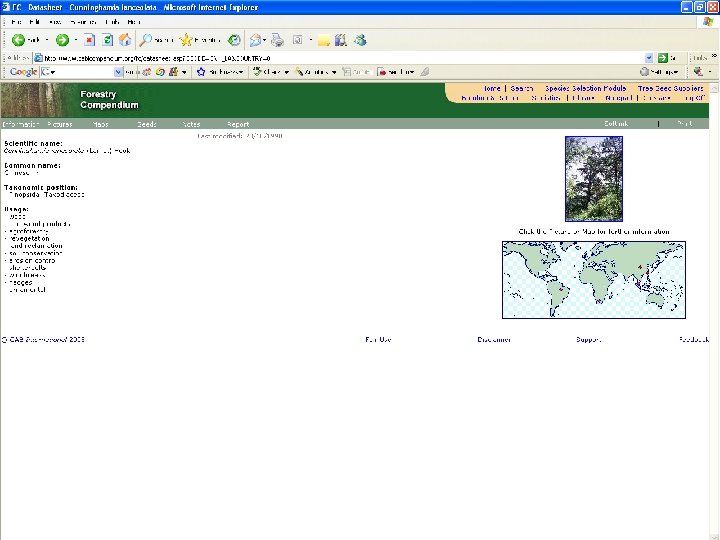Switch to the Report tab
Image resolution: width=720 pixels, height=540 pixels.
238,124
